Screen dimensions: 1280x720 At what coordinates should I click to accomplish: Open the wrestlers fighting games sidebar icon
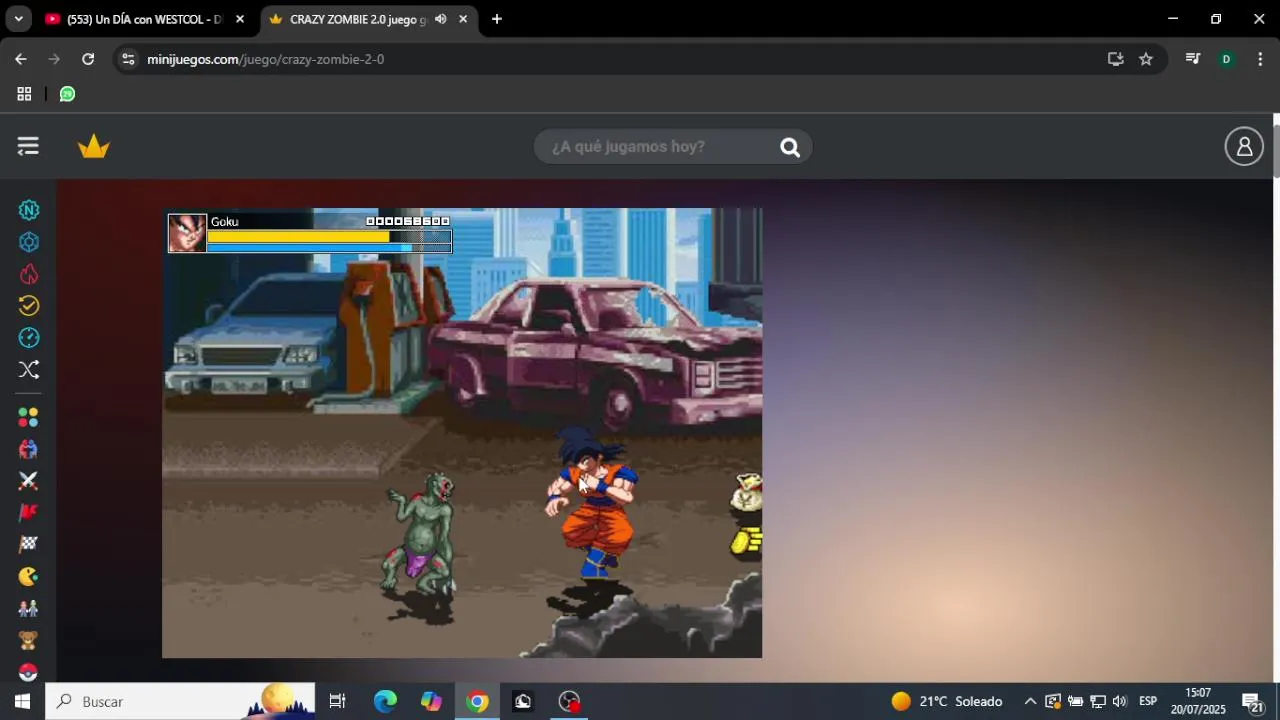[29, 449]
